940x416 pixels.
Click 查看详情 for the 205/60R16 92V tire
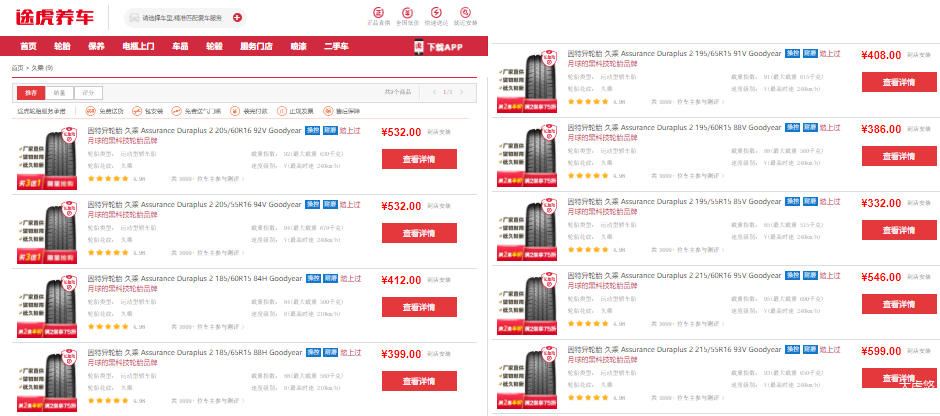[419, 159]
